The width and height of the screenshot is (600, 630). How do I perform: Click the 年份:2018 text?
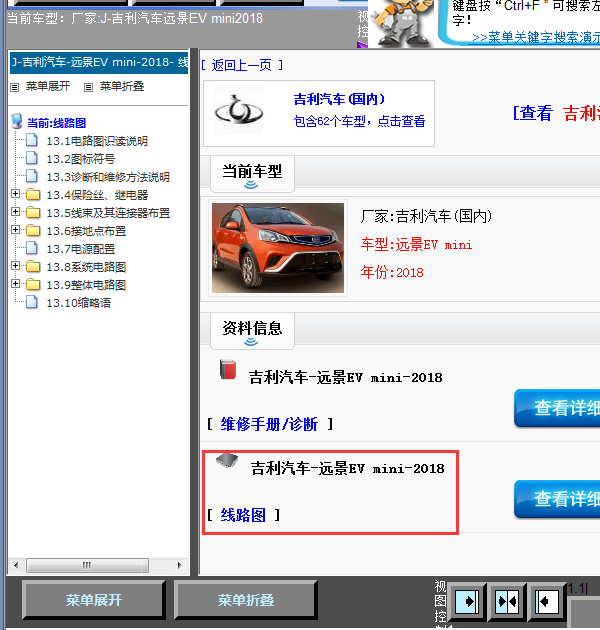(x=392, y=272)
